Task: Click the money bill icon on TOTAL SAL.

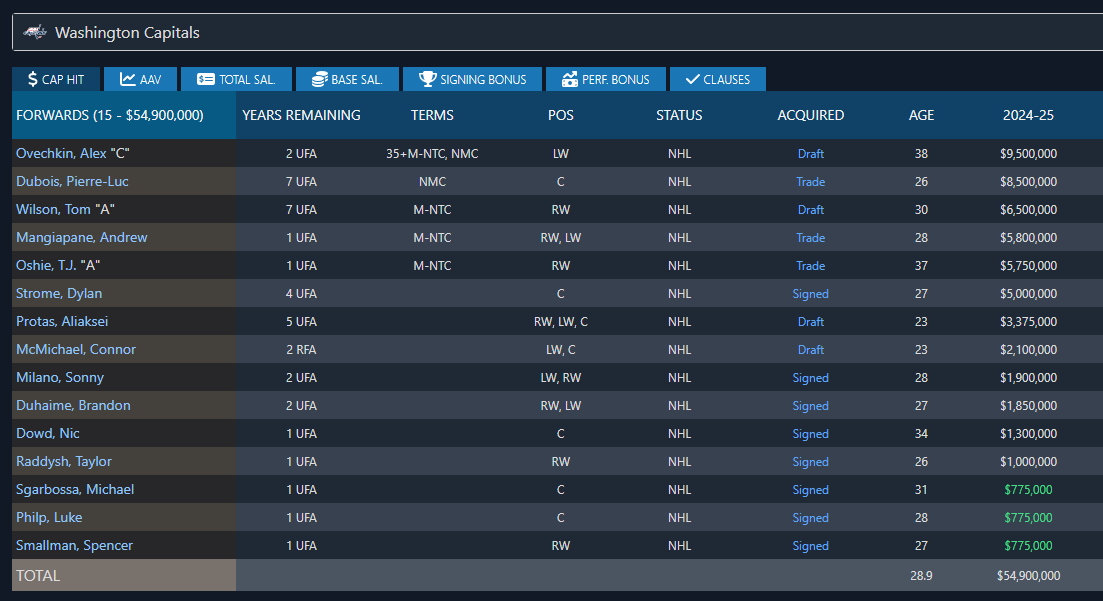Action: (205, 79)
